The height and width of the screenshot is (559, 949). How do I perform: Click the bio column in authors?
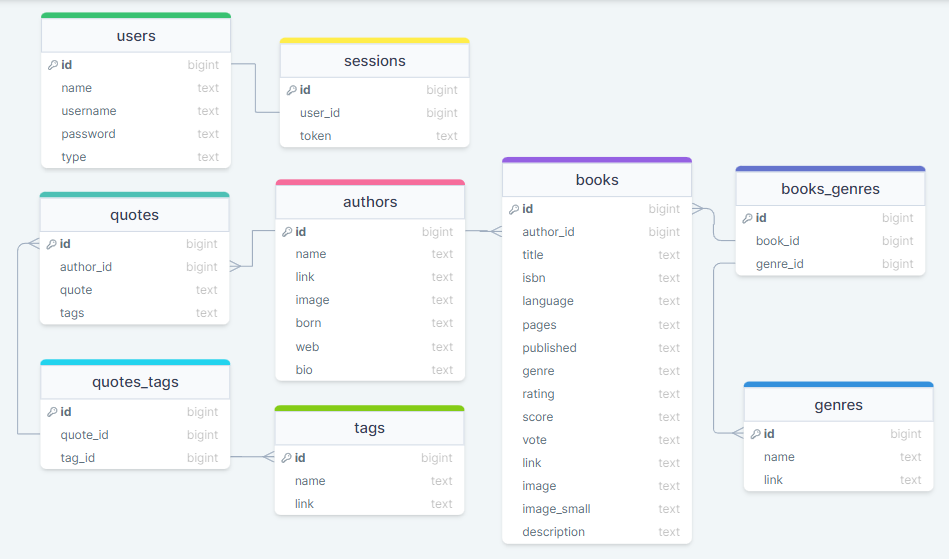click(370, 370)
